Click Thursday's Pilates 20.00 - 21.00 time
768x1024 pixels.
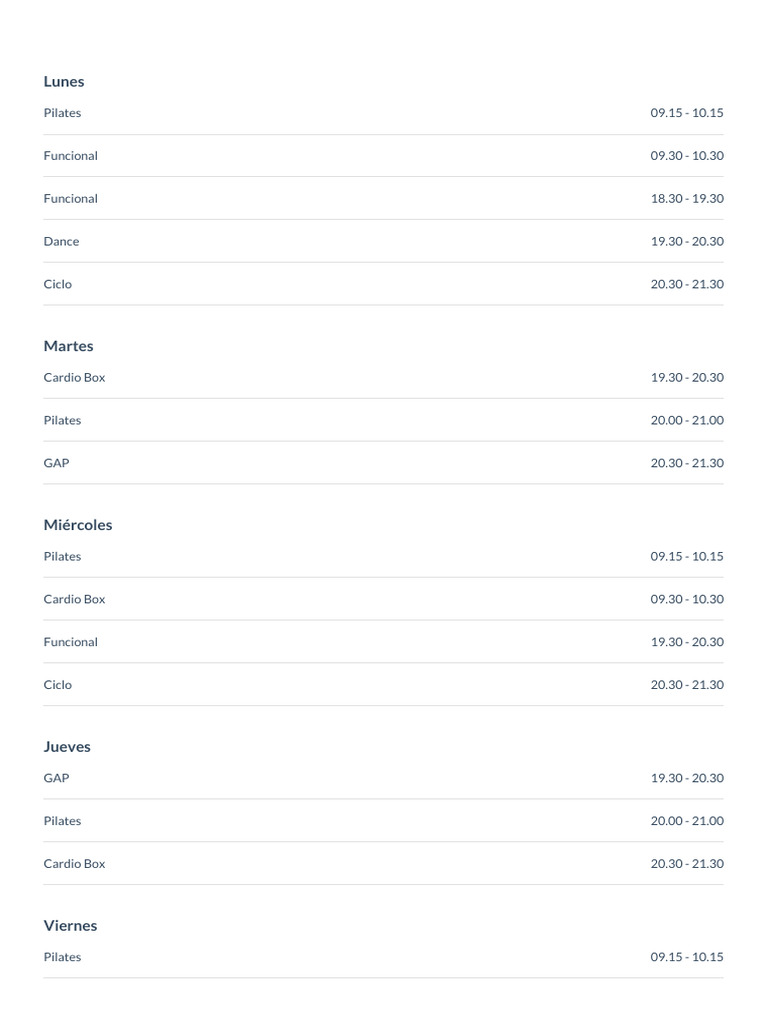tap(686, 822)
